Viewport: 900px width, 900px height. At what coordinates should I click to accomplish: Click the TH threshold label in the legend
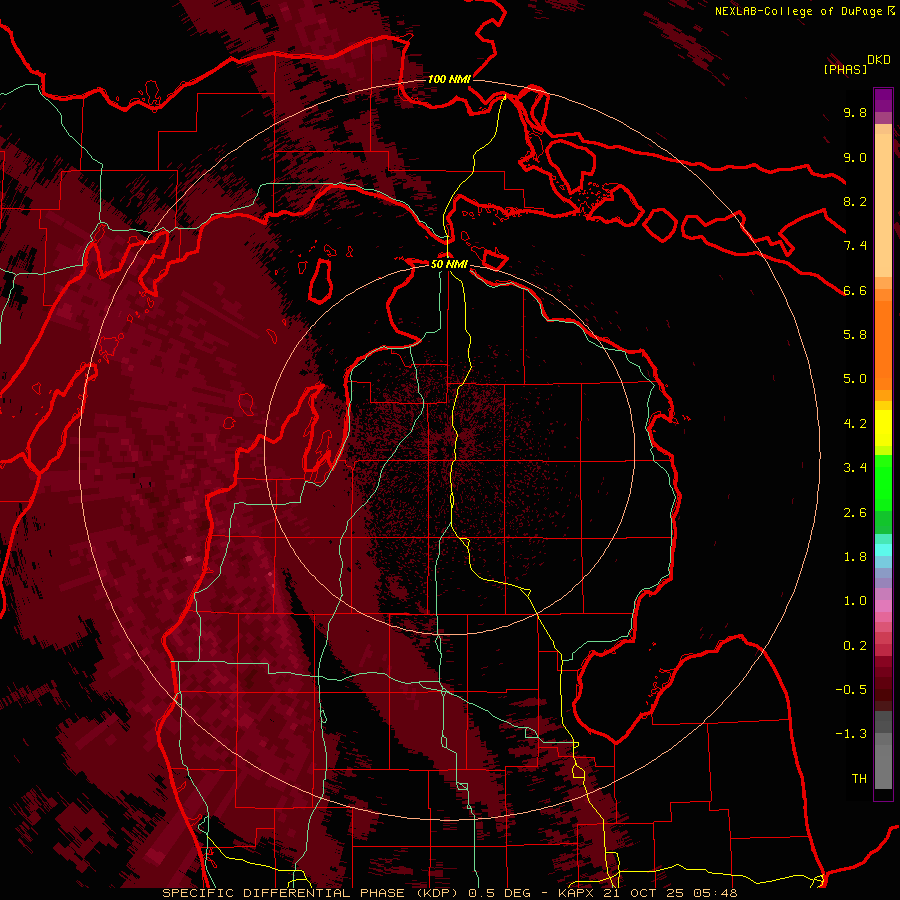[859, 778]
